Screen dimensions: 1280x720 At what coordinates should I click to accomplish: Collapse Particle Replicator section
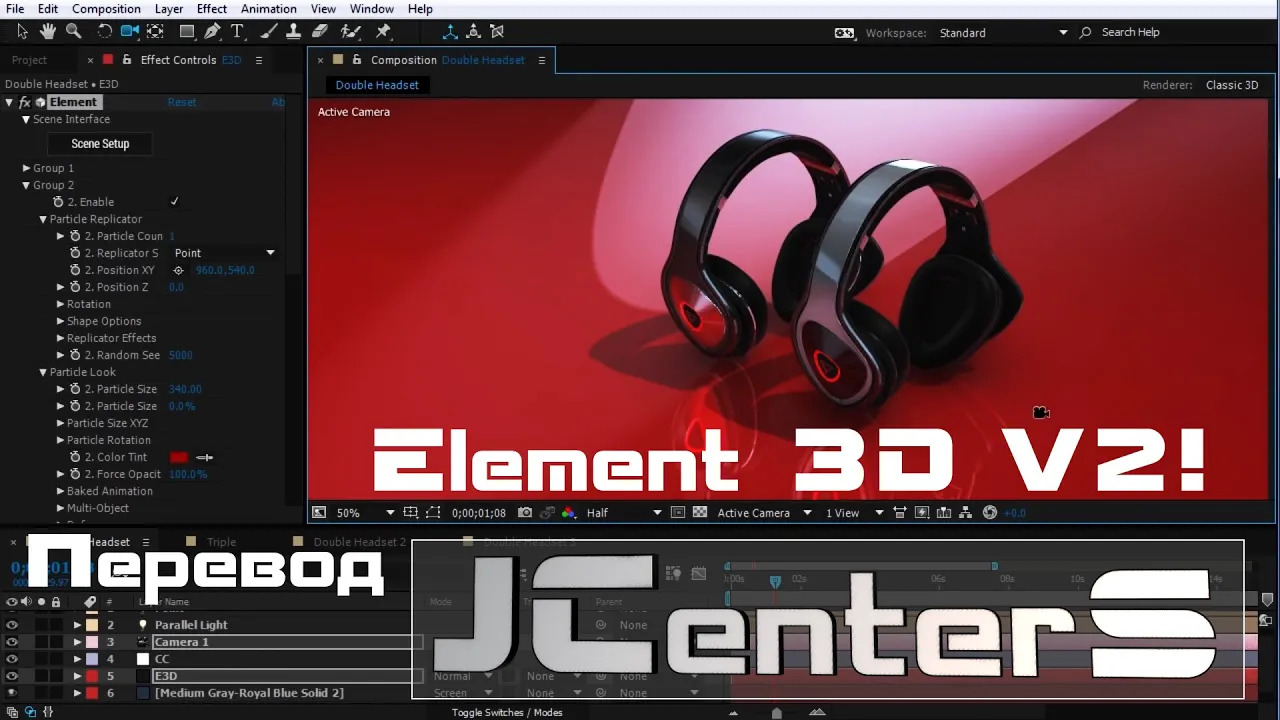coord(43,219)
